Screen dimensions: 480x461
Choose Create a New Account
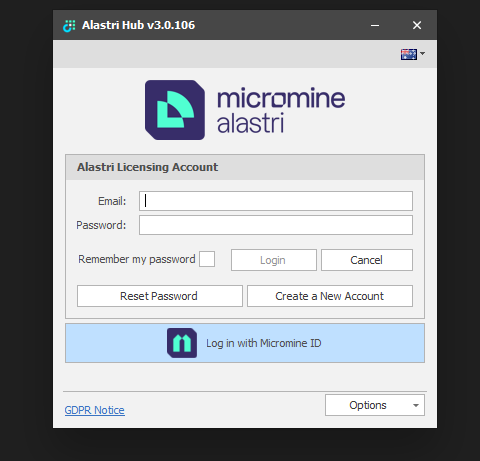330,296
